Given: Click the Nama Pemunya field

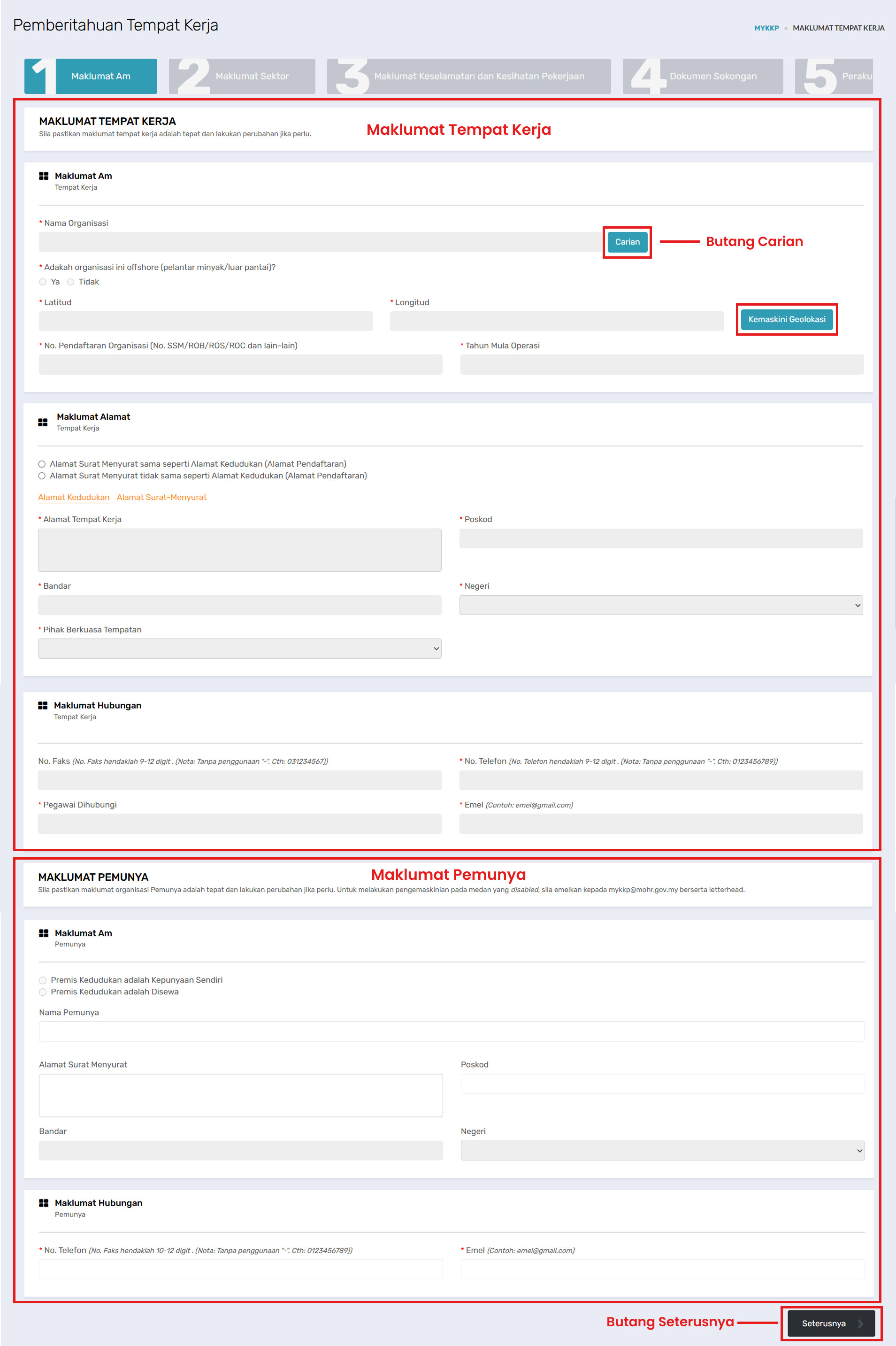Looking at the screenshot, I should 452,1031.
